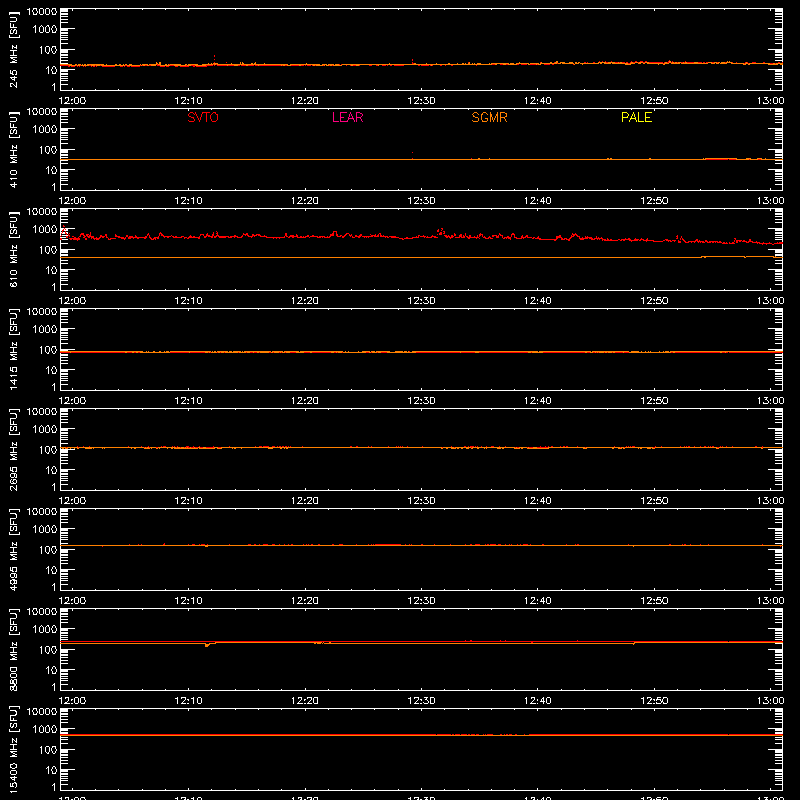Viewport: 800px width, 800px height.
Task: Select the 8800 MHz [SFU] axis title
Action: coord(13,649)
